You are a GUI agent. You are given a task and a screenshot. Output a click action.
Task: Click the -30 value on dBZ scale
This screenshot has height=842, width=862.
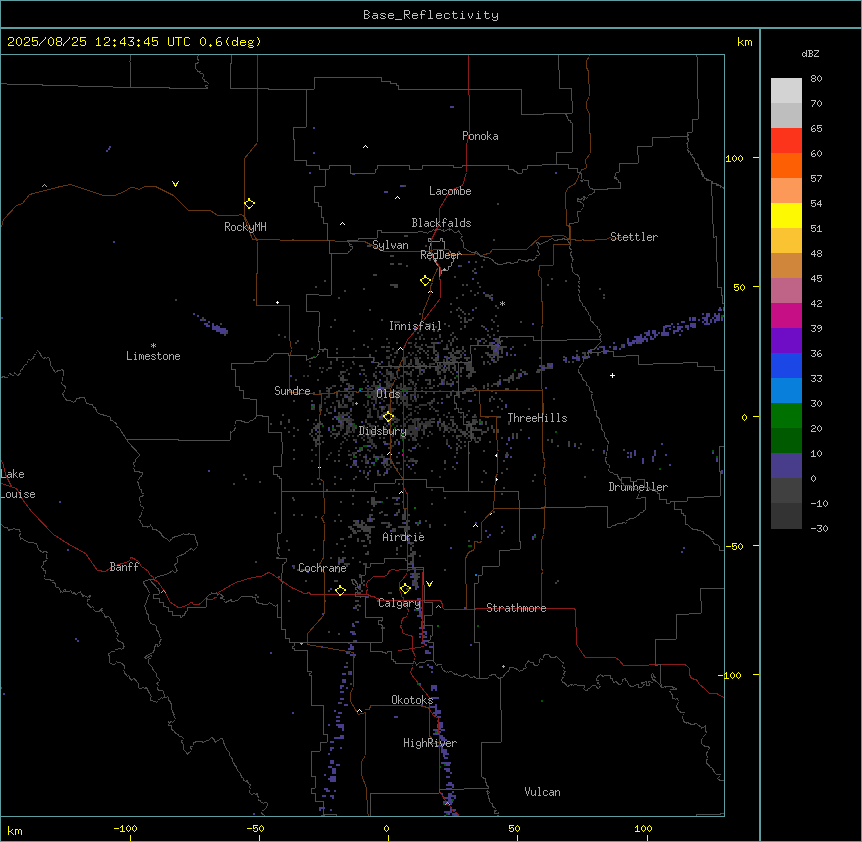coord(819,528)
